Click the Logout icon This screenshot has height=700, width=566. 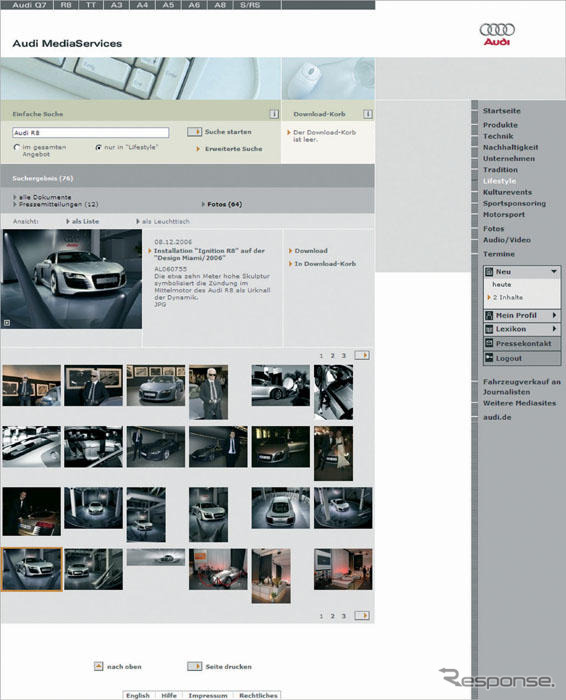[489, 358]
